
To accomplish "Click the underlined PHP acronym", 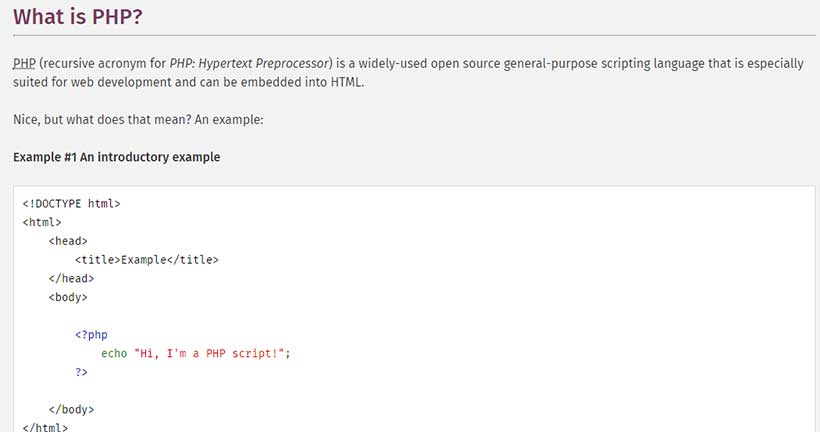I will (24, 63).
